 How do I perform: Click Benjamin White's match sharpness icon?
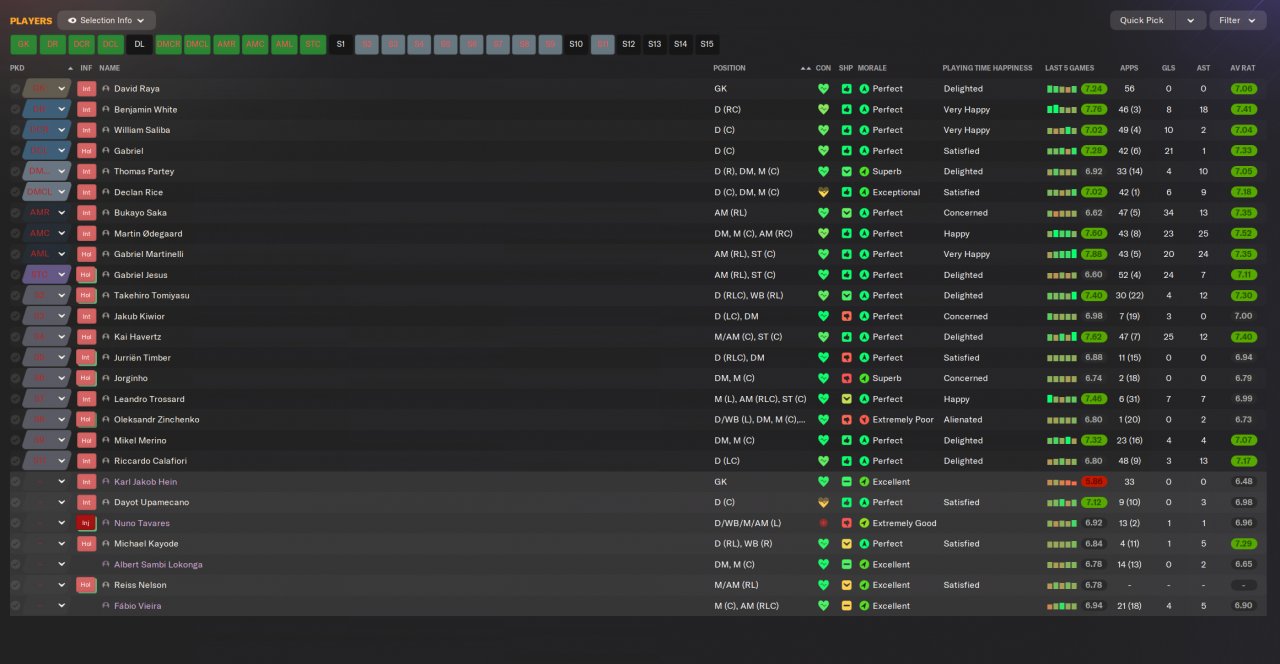[846, 109]
